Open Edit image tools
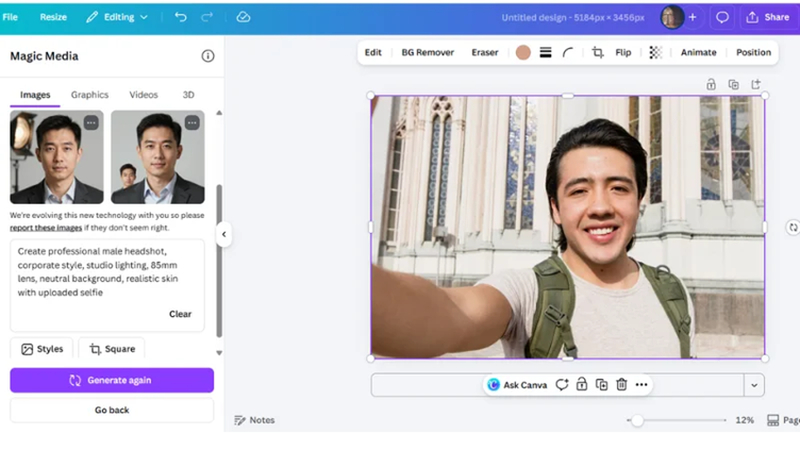 tap(373, 53)
